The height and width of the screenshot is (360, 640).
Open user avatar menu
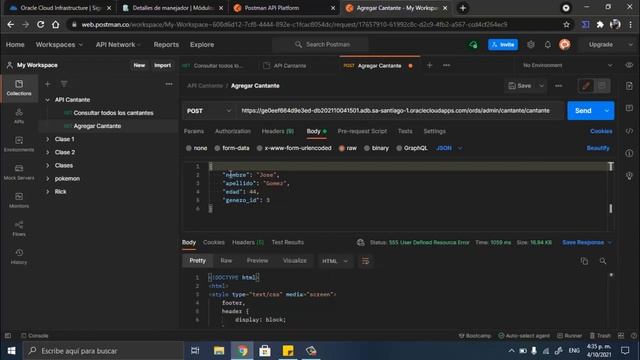pyautogui.click(x=565, y=44)
